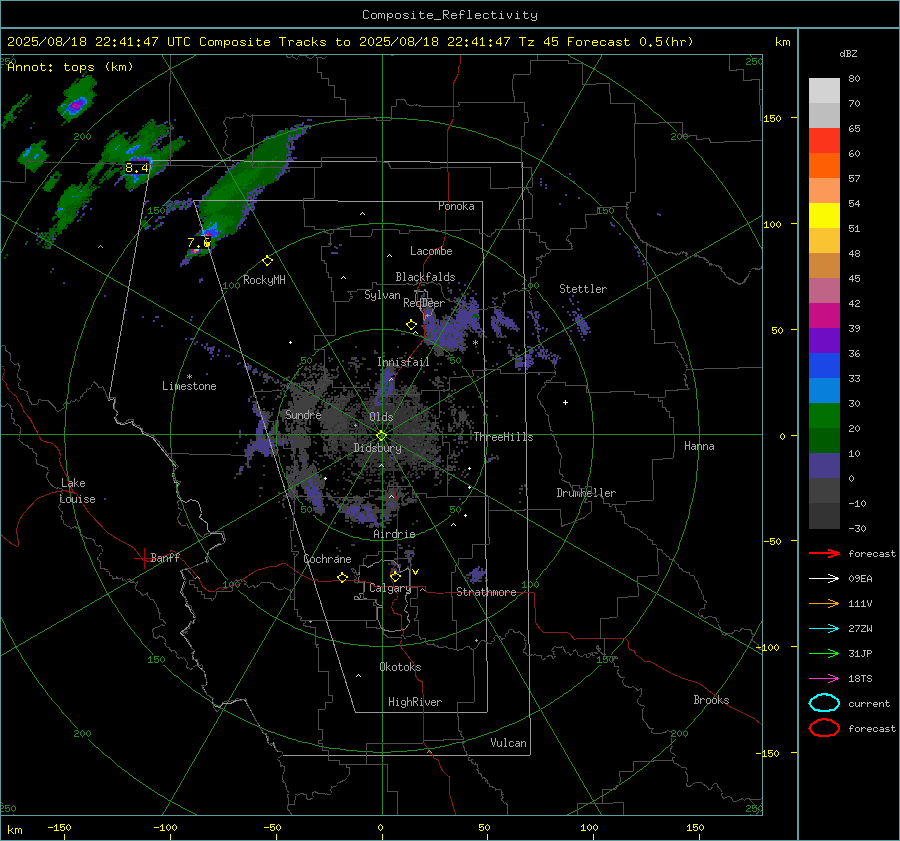Screen dimensions: 900x841
Task: Select the blue 33–36 dBZ swatch
Action: 824,366
